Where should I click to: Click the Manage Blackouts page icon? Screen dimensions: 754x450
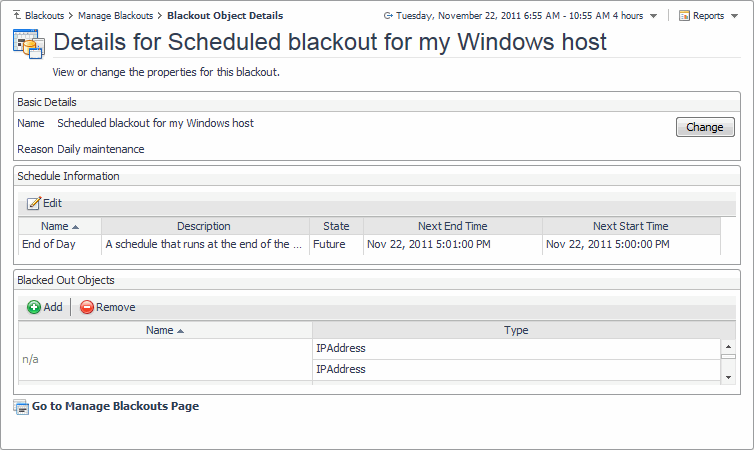21,406
